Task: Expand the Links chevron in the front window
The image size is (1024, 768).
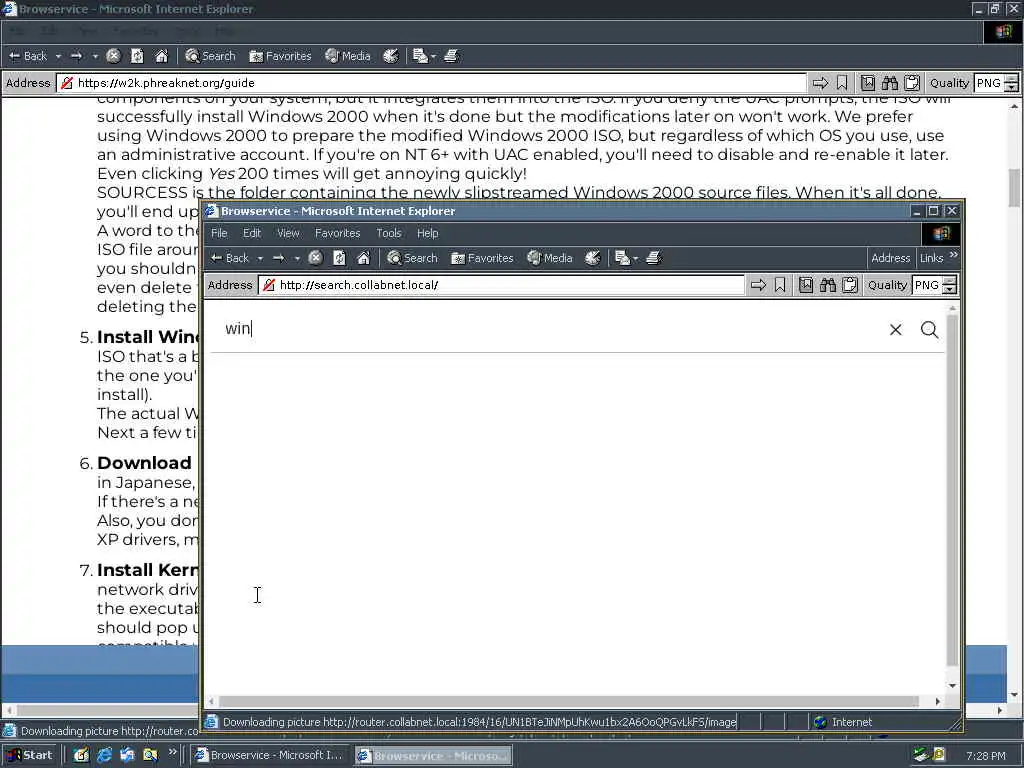Action: [953, 255]
